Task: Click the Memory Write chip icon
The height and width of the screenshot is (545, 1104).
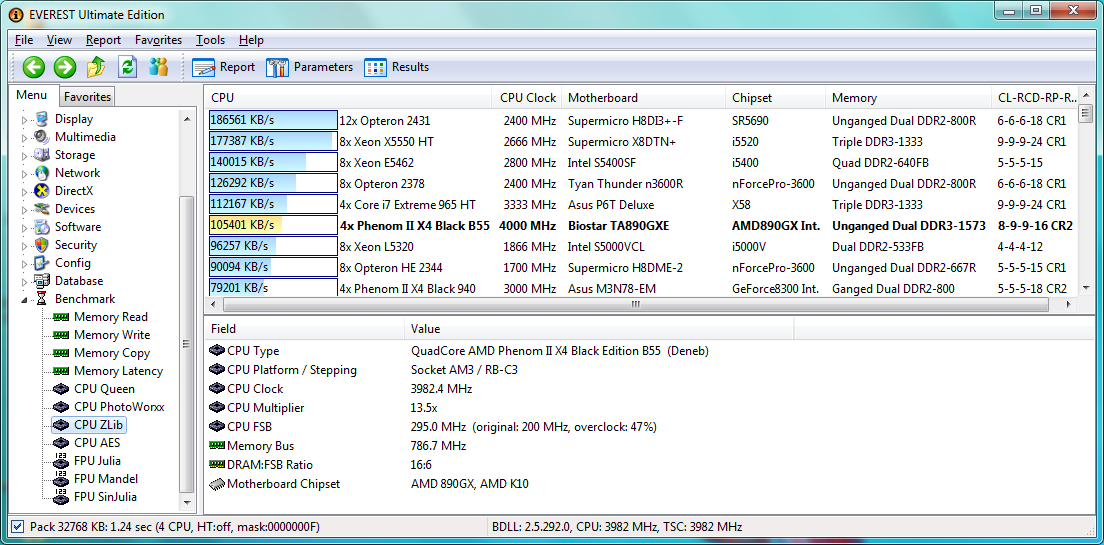Action: (x=61, y=335)
